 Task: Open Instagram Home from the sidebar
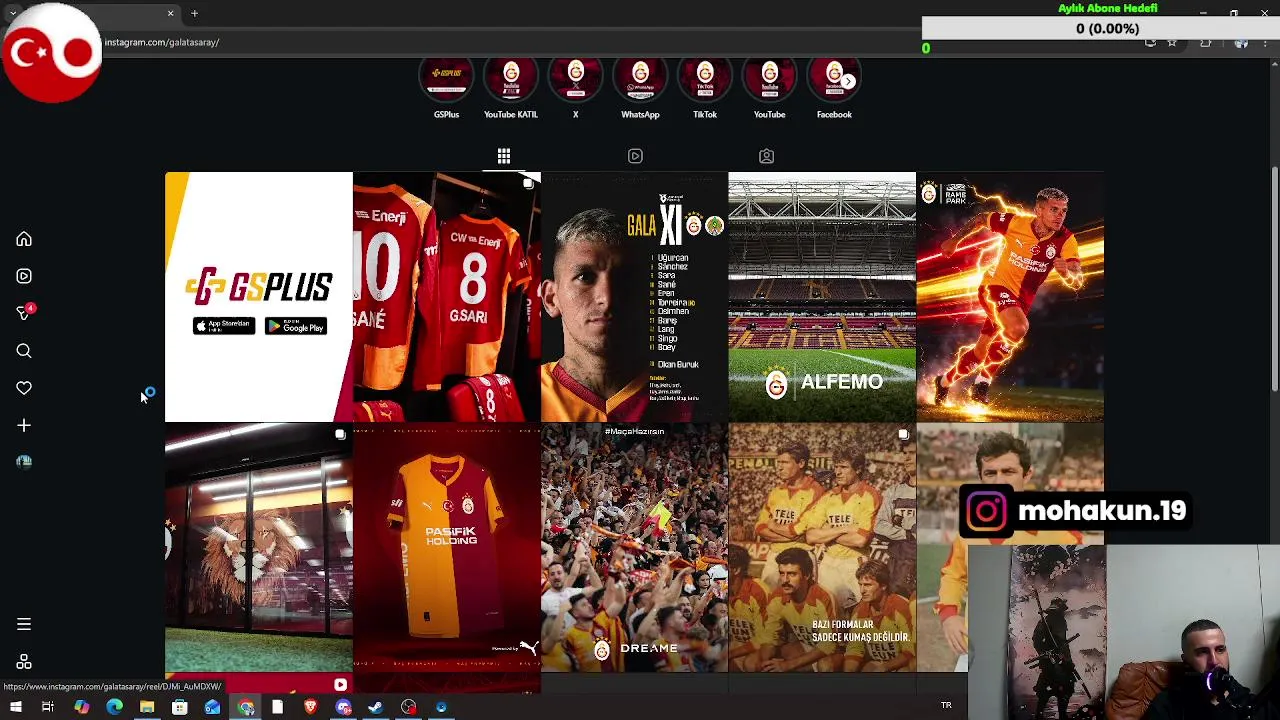[x=24, y=239]
